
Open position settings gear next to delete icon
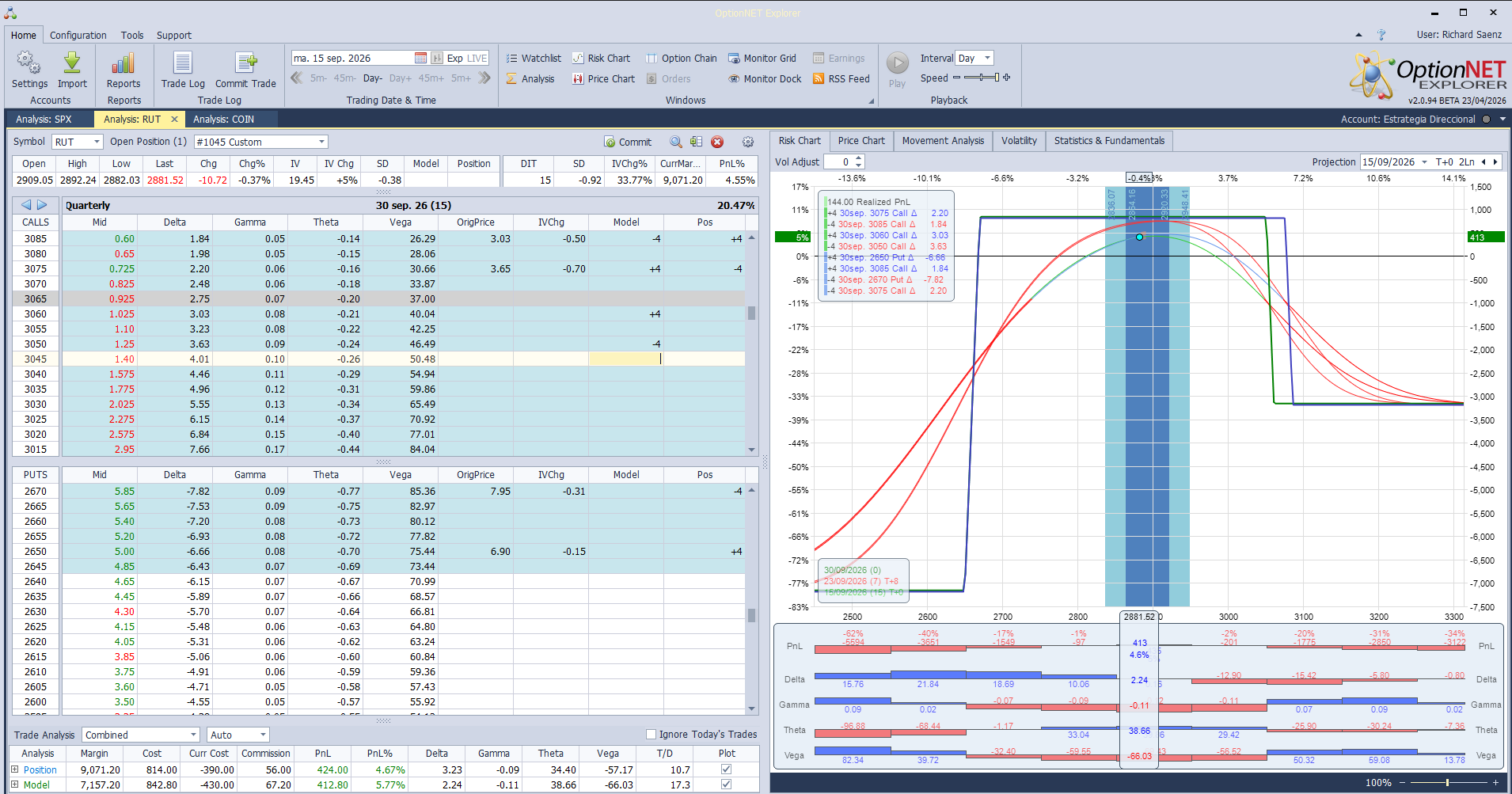point(748,142)
